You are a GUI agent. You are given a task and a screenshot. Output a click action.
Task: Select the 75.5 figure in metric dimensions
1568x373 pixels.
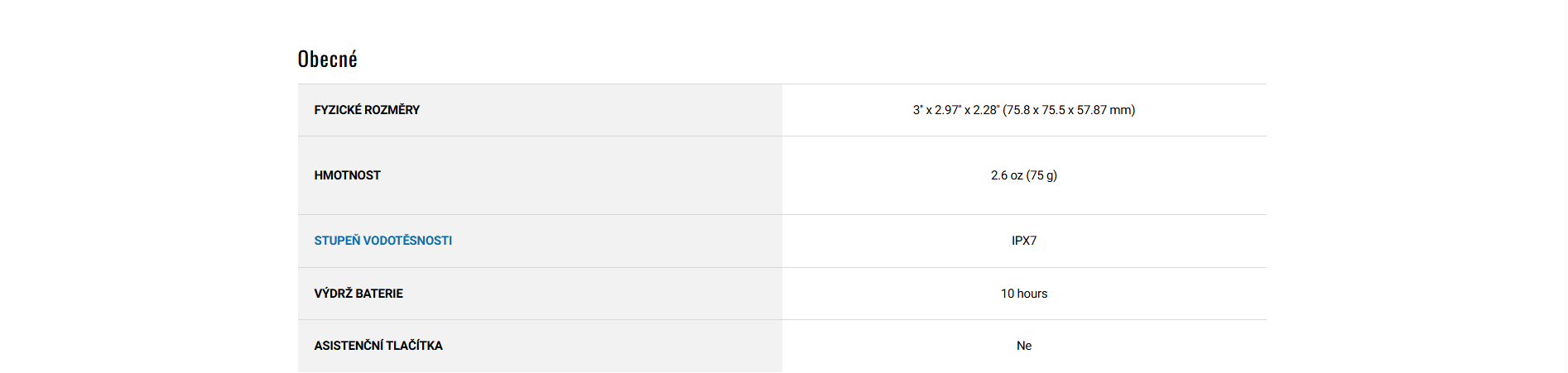pyautogui.click(x=1053, y=110)
